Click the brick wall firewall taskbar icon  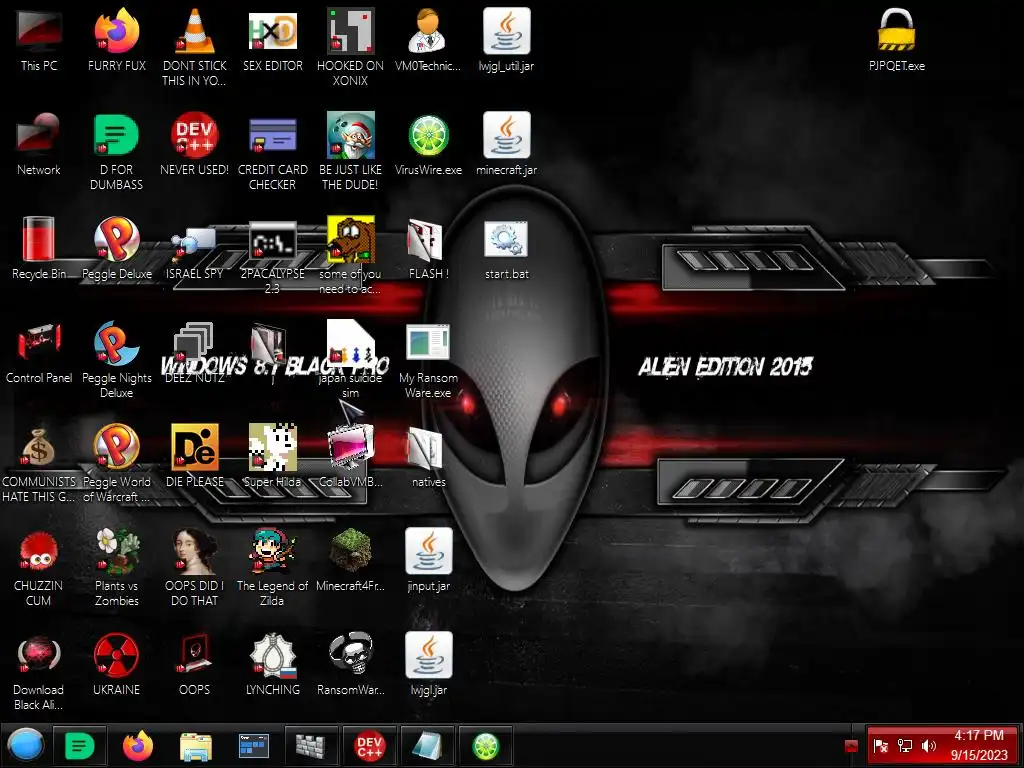(311, 745)
